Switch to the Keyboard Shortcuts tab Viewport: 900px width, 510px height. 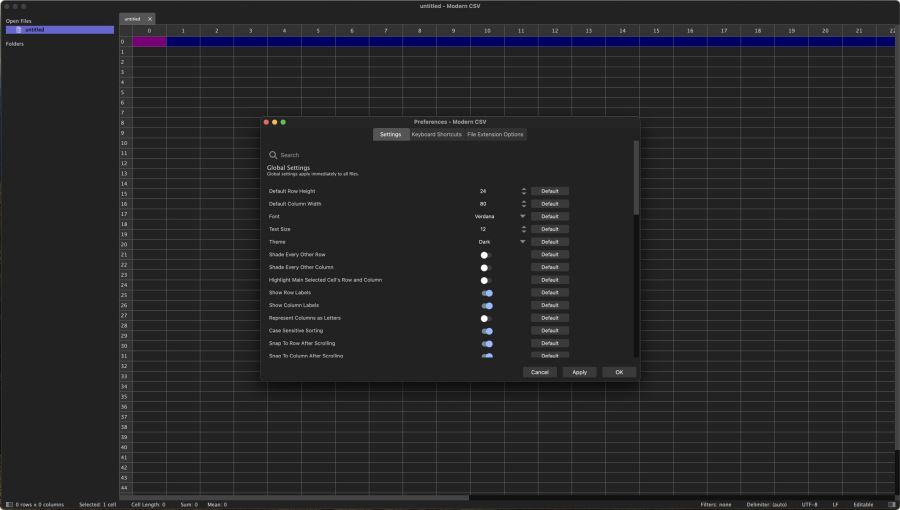pos(436,134)
